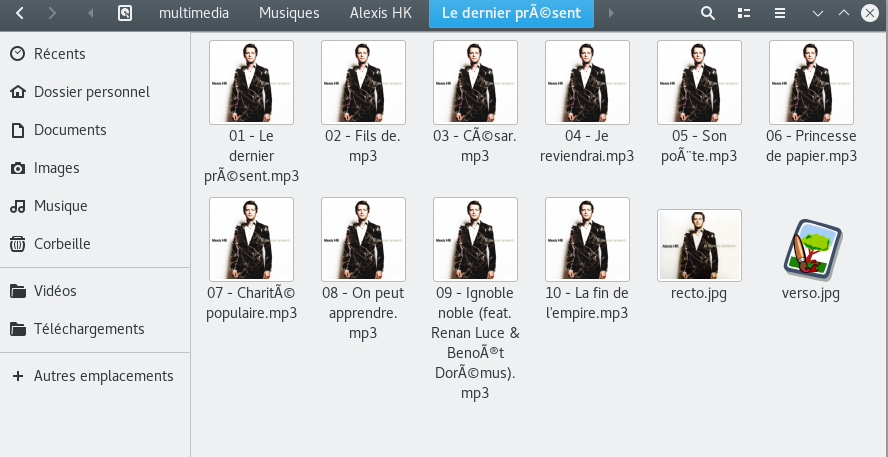The image size is (888, 457).
Task: Click the file name label '06 - Princesse de papier.mp3'
Action: click(811, 146)
